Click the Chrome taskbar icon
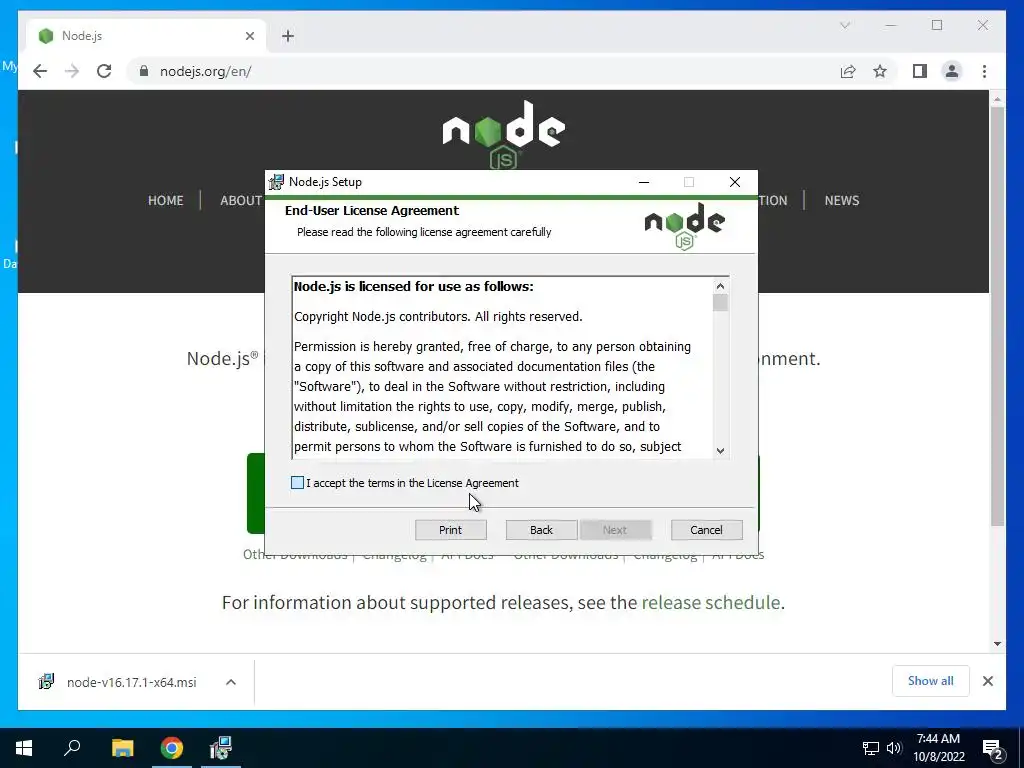The width and height of the screenshot is (1024, 768). (x=172, y=748)
